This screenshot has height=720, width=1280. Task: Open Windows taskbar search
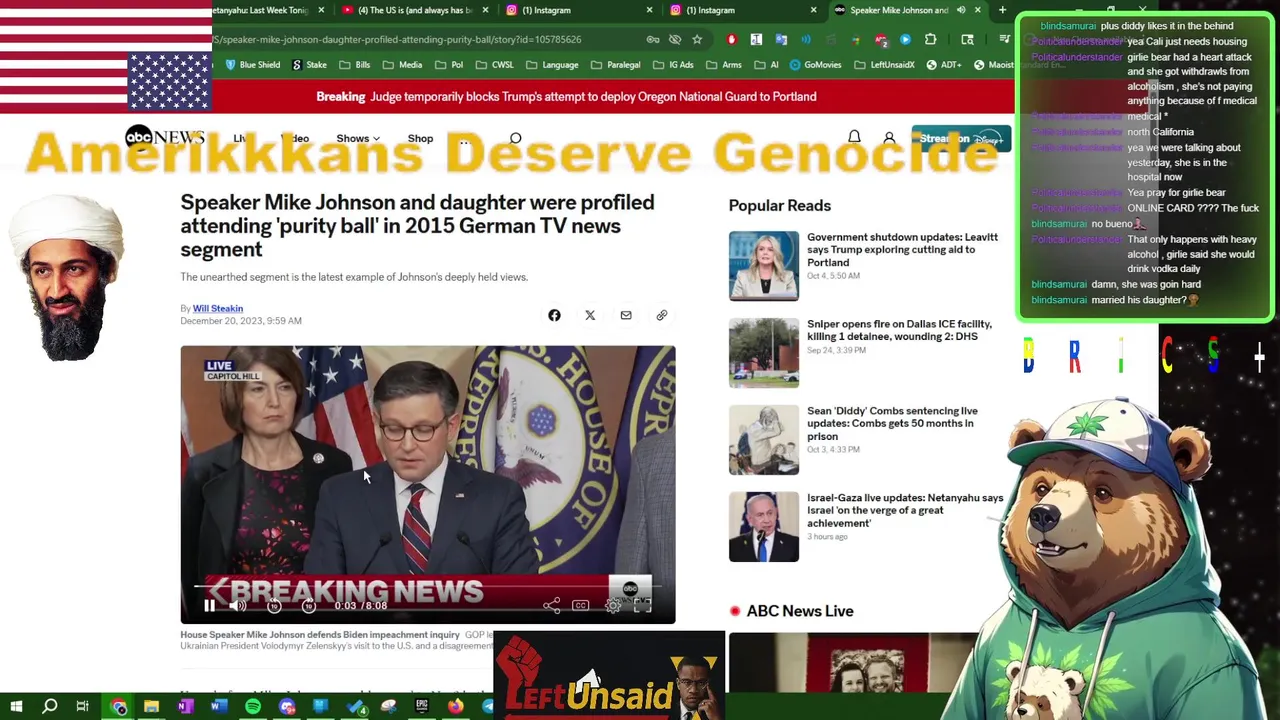tap(50, 707)
